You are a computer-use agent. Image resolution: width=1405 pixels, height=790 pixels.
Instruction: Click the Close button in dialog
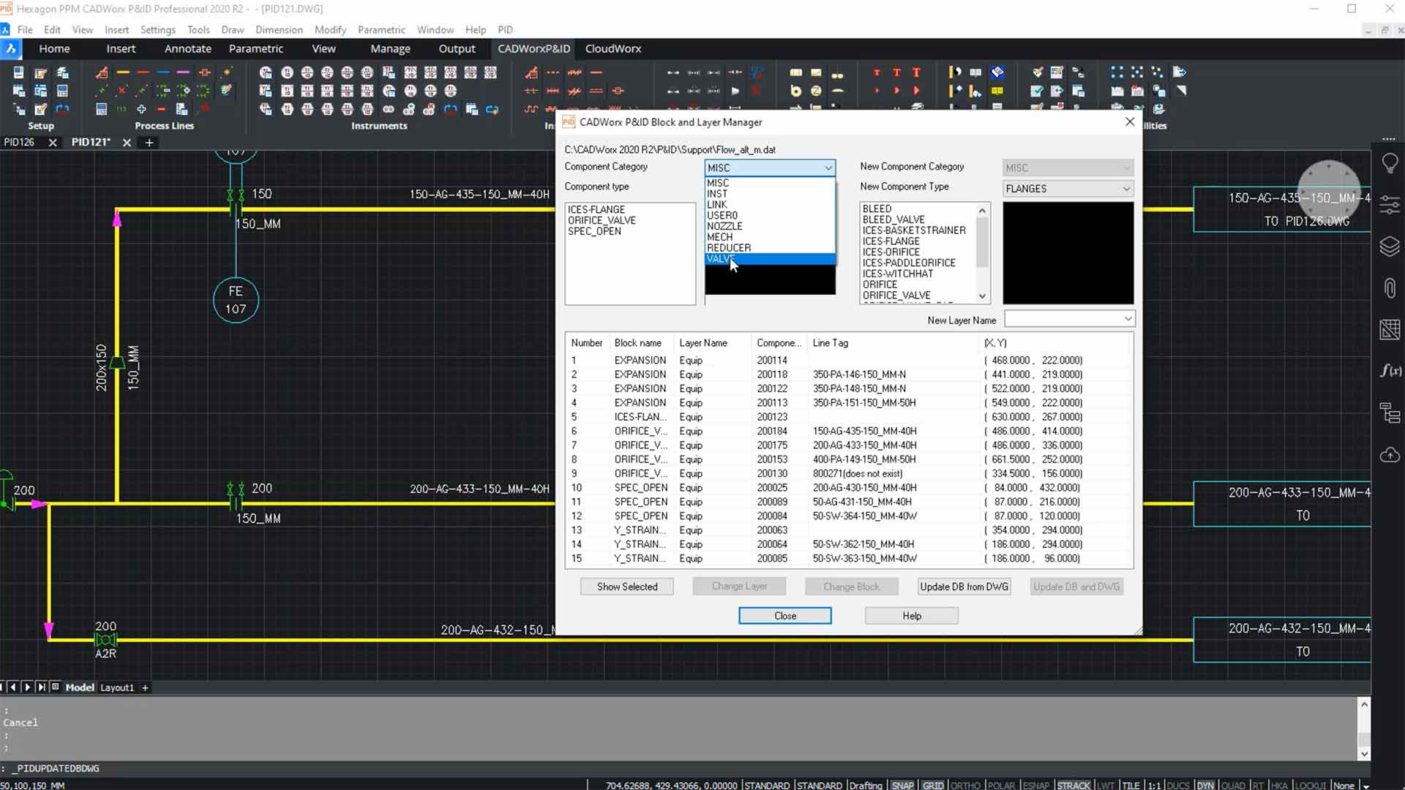(x=785, y=616)
